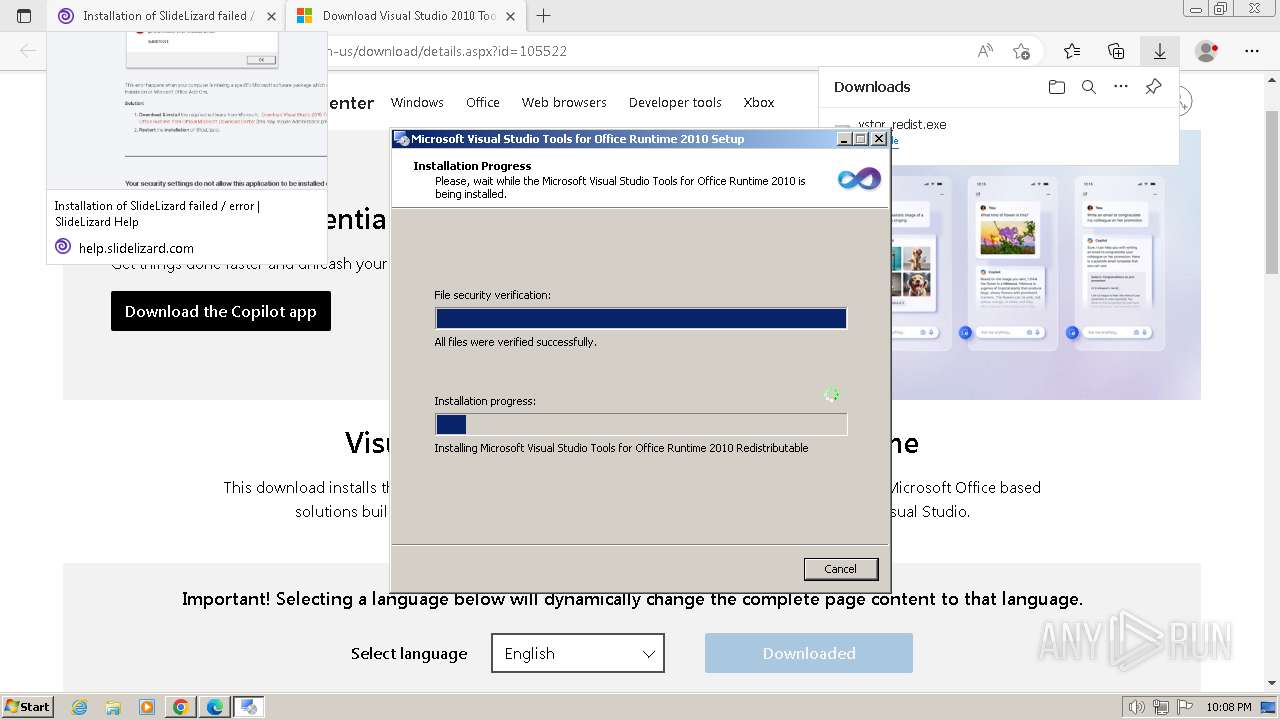This screenshot has height=720, width=1280.
Task: Open Windows menu on Microsoft site
Action: (x=417, y=102)
